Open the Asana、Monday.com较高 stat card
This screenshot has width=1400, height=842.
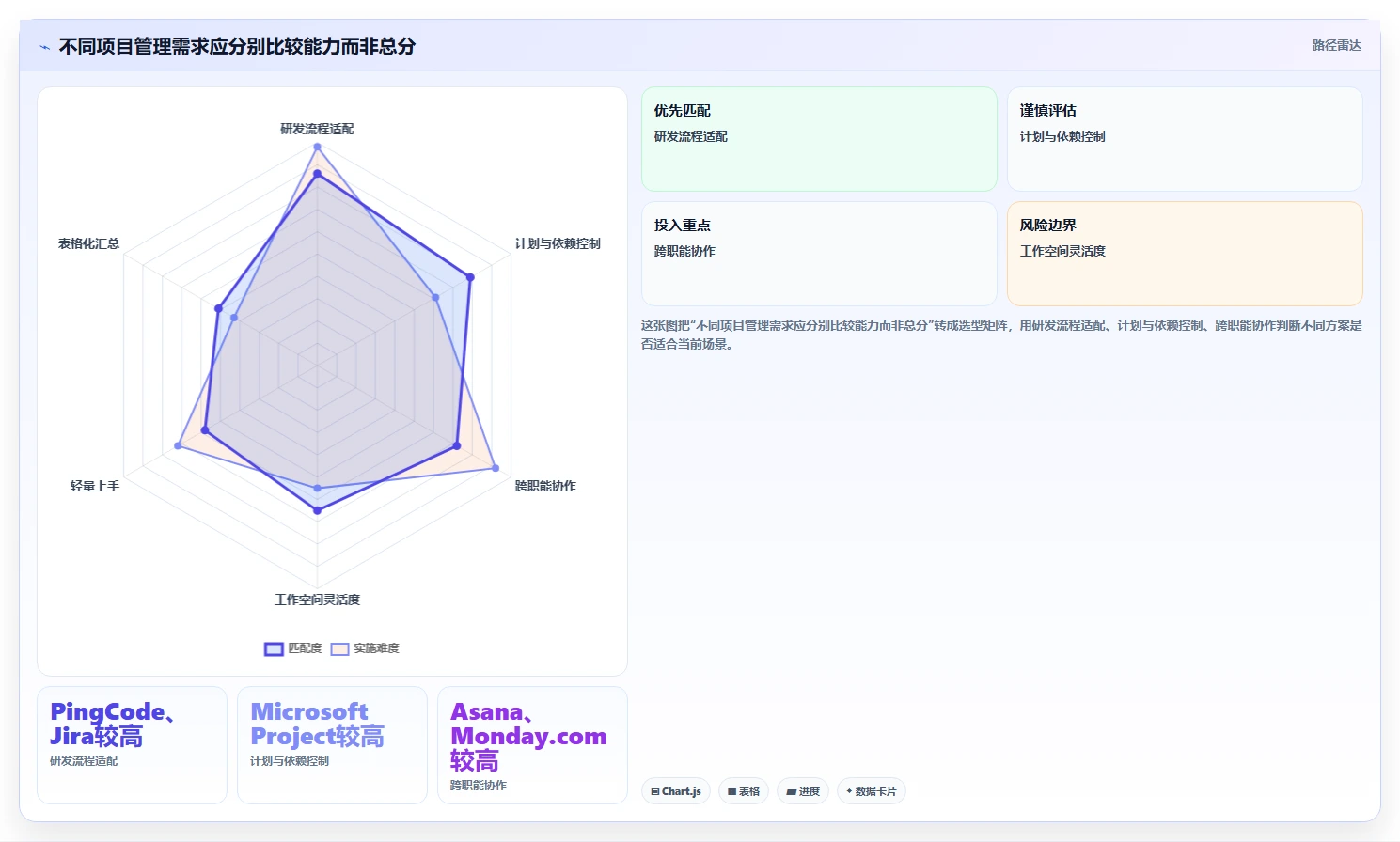coord(532,745)
